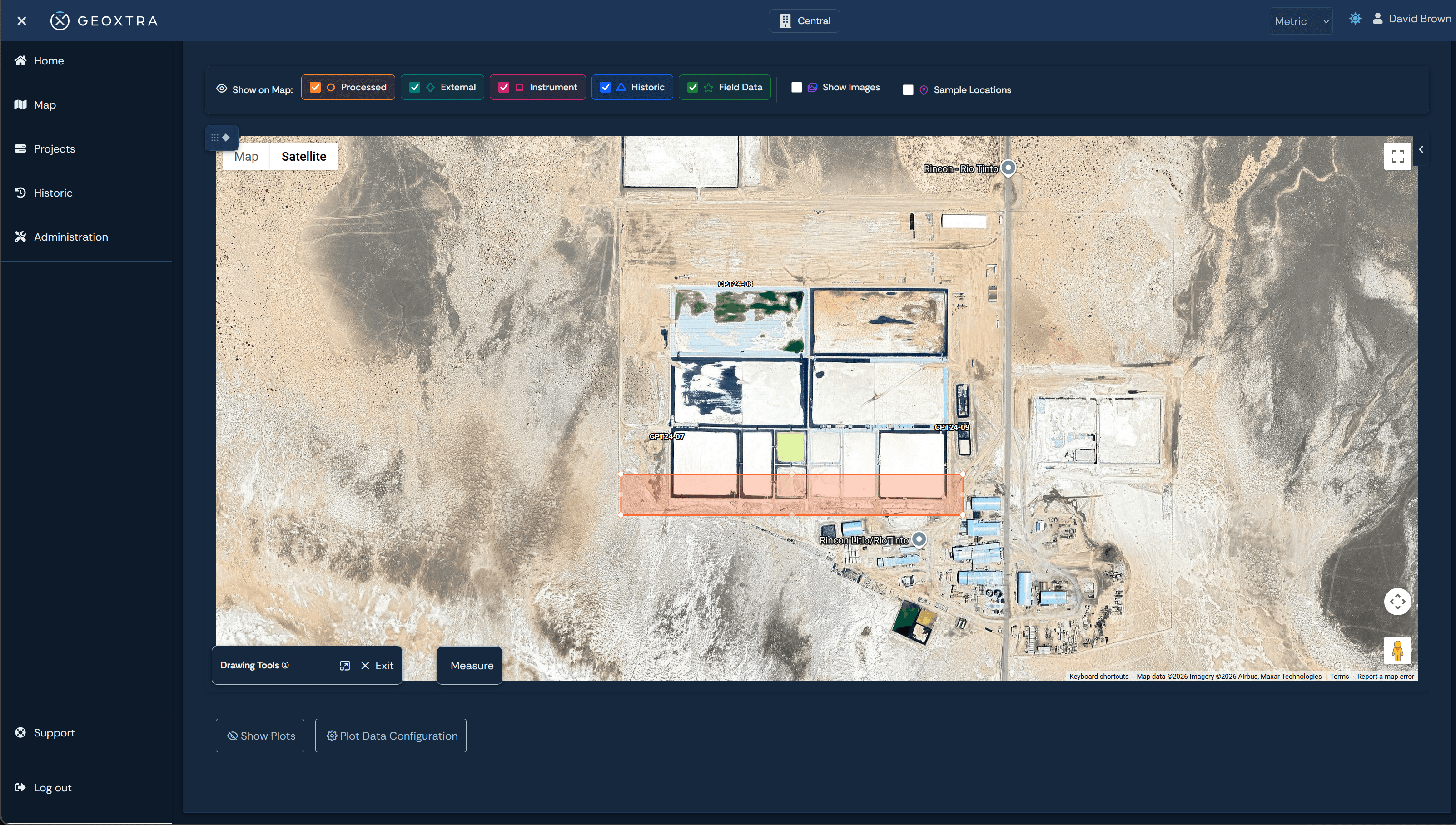Open the Map section in the sidebar
This screenshot has width=1456, height=825.
tap(45, 105)
